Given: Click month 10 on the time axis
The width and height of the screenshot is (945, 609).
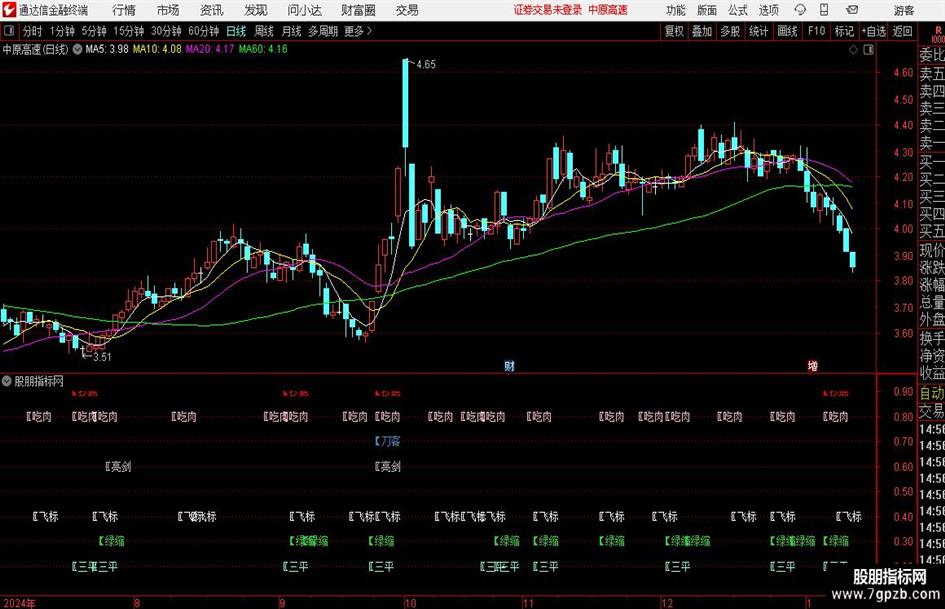Looking at the screenshot, I should click(x=410, y=603).
